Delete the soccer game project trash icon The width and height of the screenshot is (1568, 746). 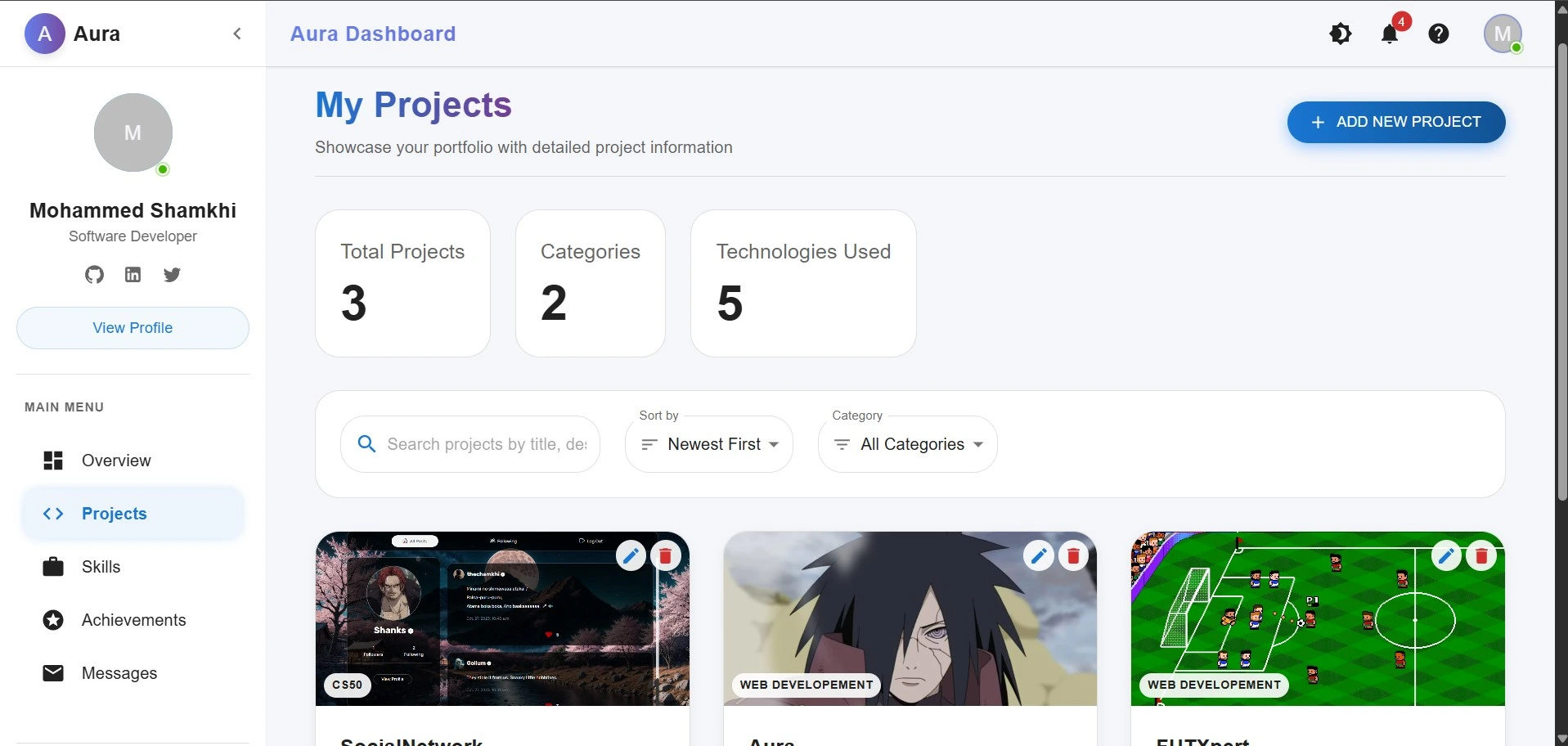[1481, 556]
